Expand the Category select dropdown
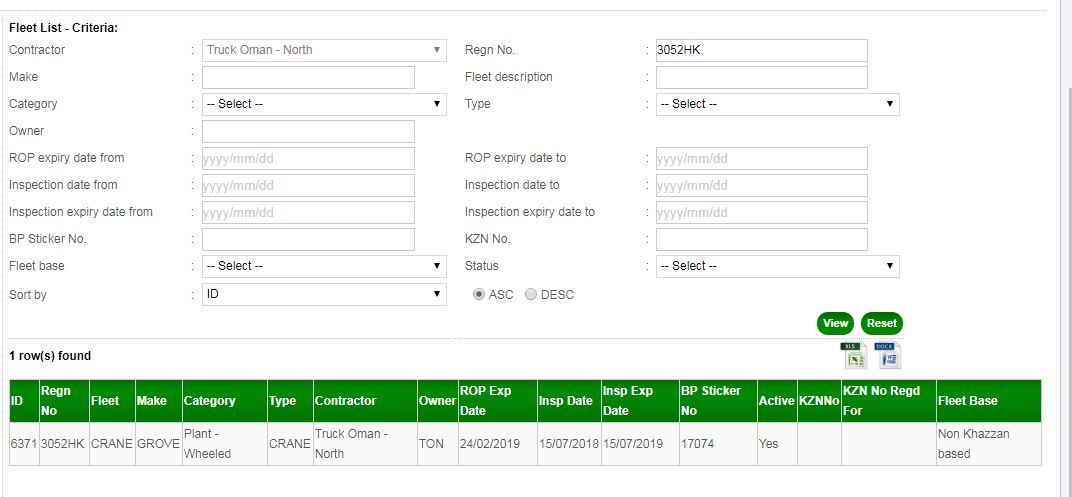1072x497 pixels. (x=324, y=104)
